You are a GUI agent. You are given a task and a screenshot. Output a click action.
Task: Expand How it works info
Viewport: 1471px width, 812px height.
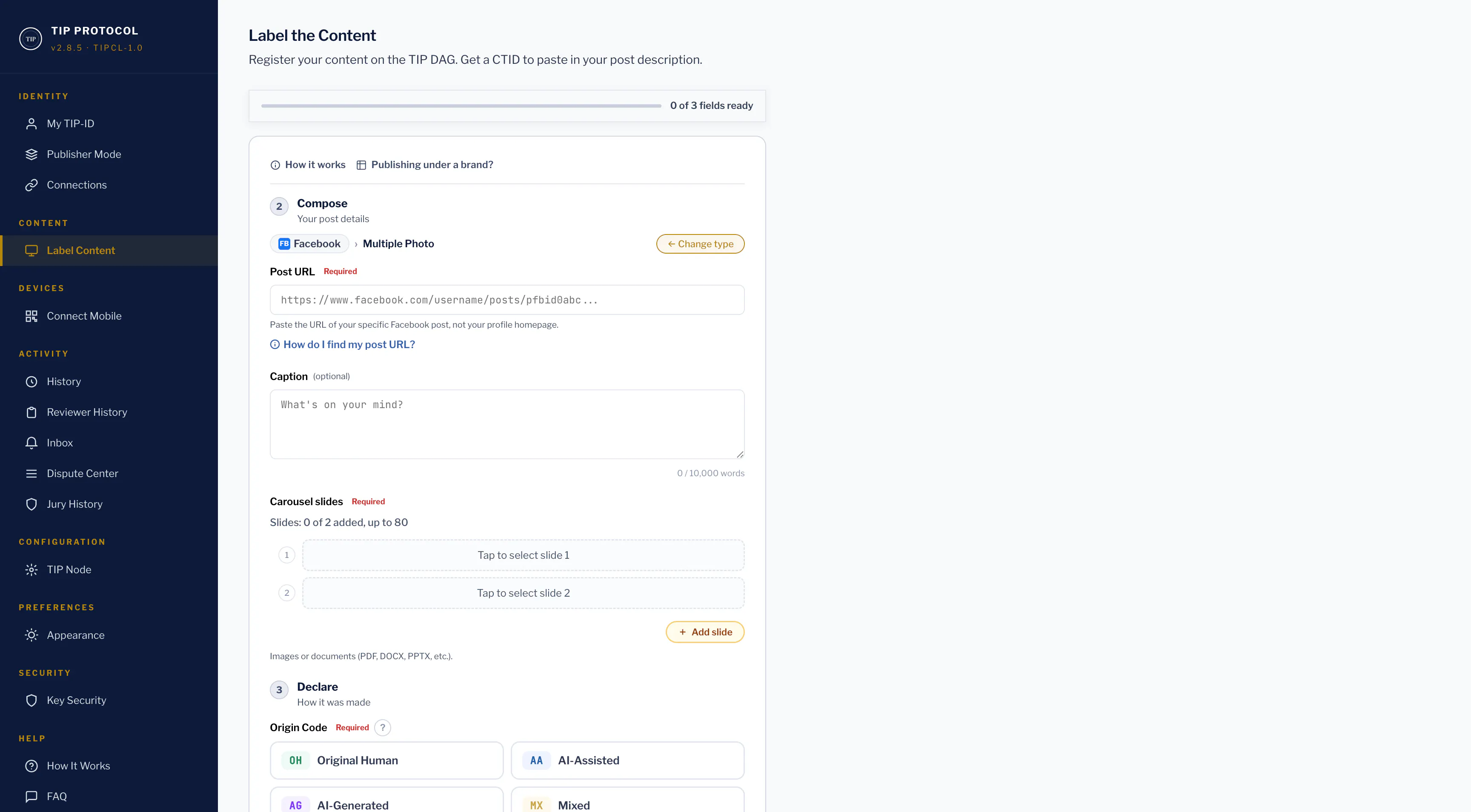(x=308, y=165)
